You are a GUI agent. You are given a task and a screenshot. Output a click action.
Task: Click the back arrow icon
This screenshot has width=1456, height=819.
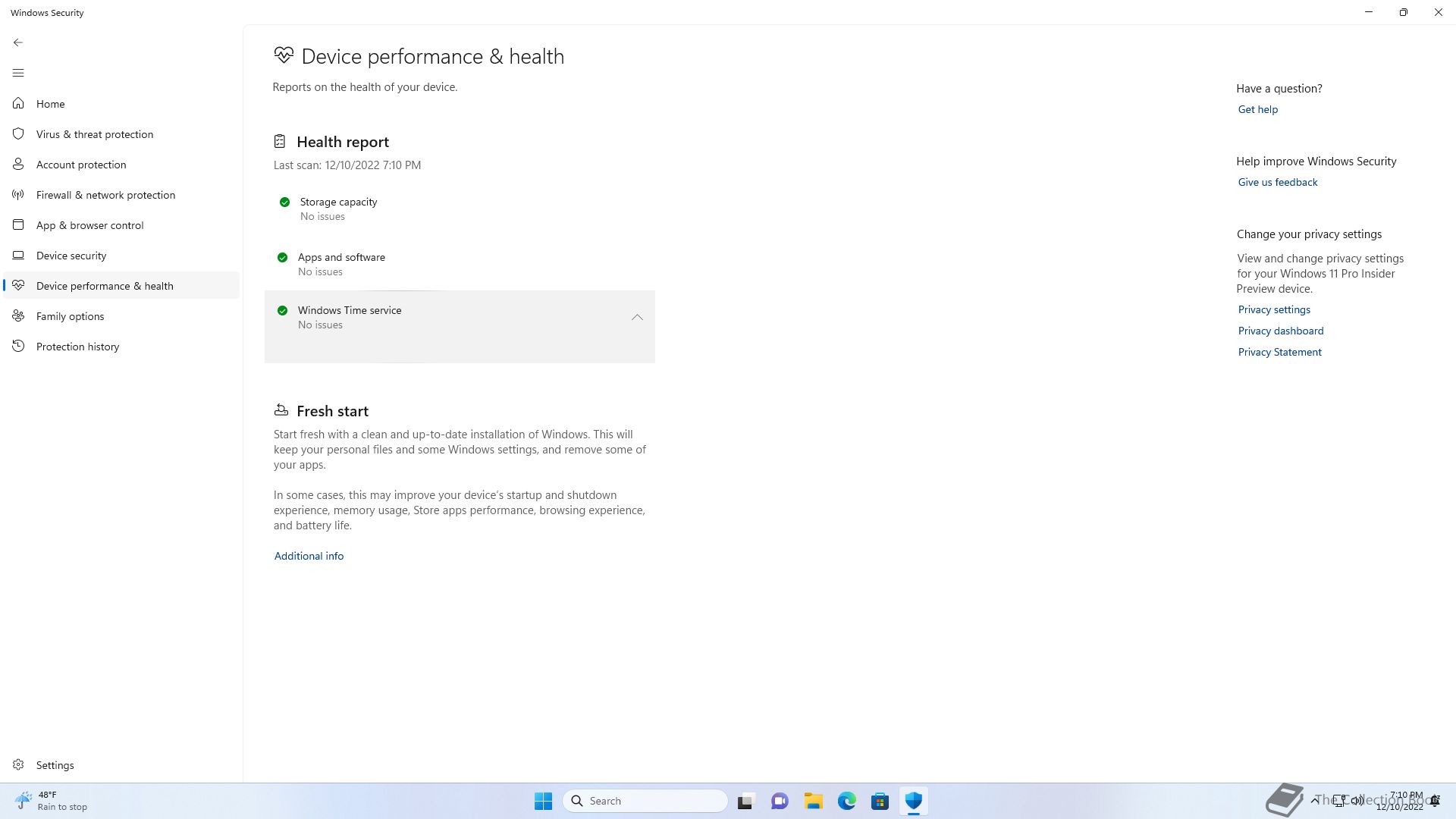pos(18,42)
